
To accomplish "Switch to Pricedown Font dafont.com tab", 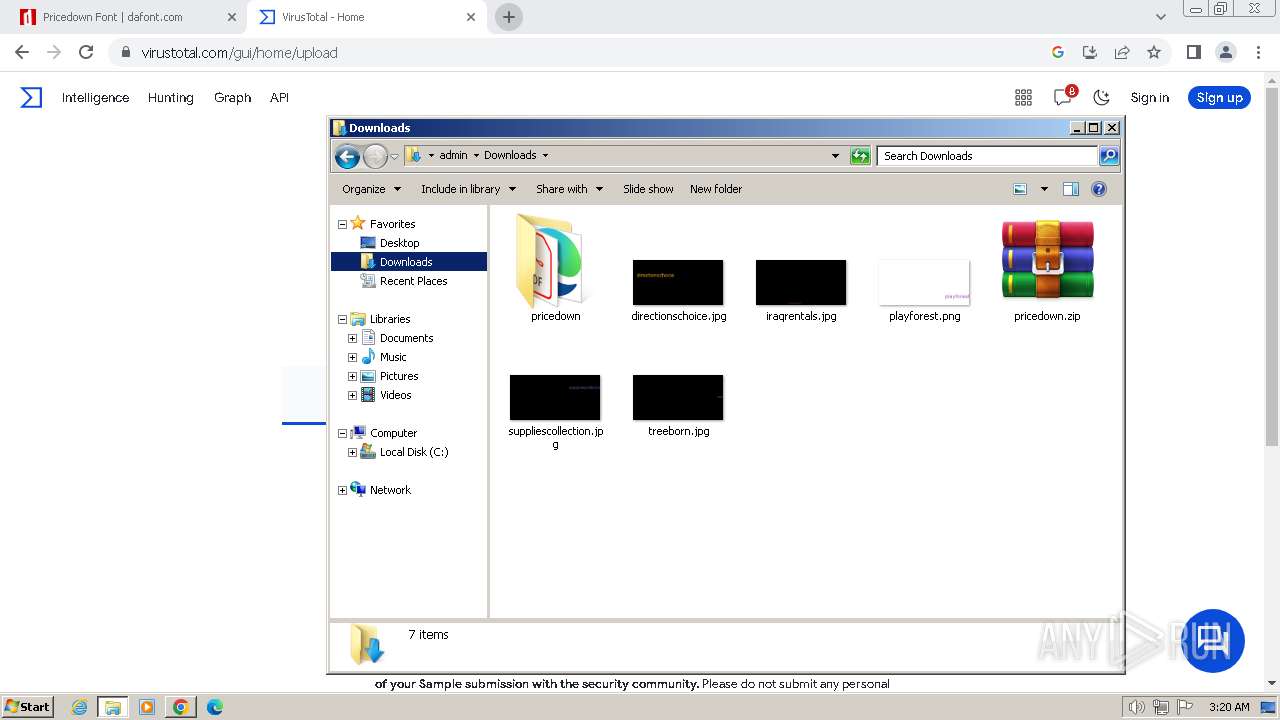I will click(130, 17).
